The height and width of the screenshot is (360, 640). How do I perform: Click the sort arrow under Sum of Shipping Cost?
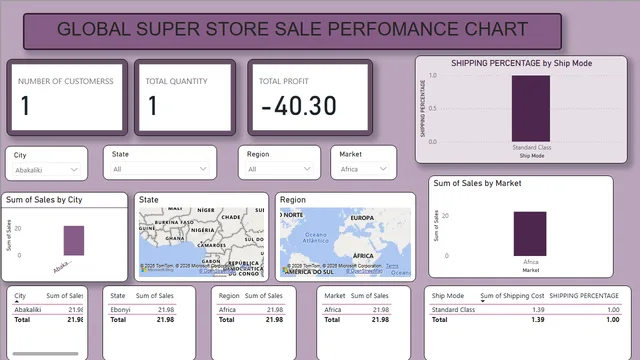pos(483,301)
